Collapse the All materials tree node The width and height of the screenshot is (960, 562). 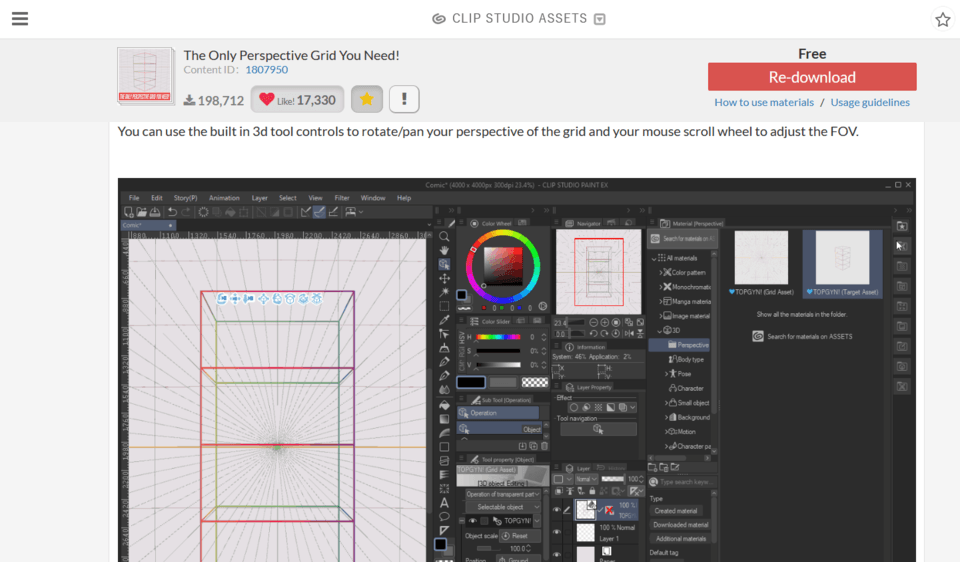tap(654, 258)
